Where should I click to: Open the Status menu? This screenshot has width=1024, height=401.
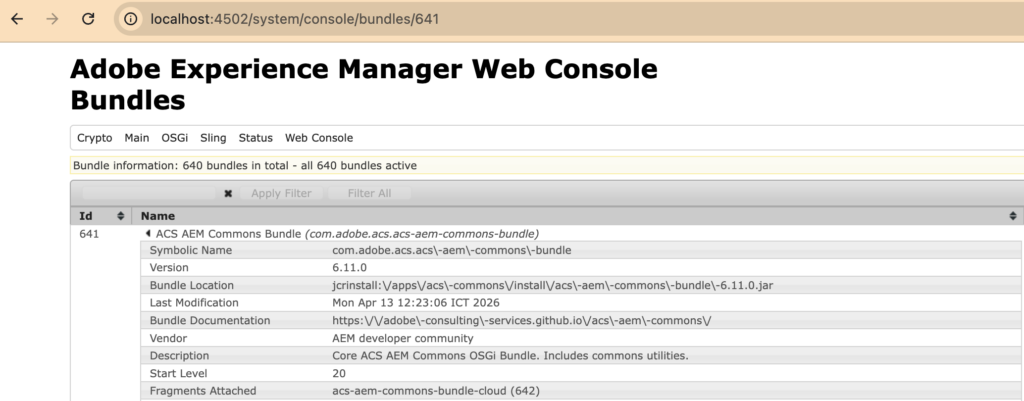point(255,138)
